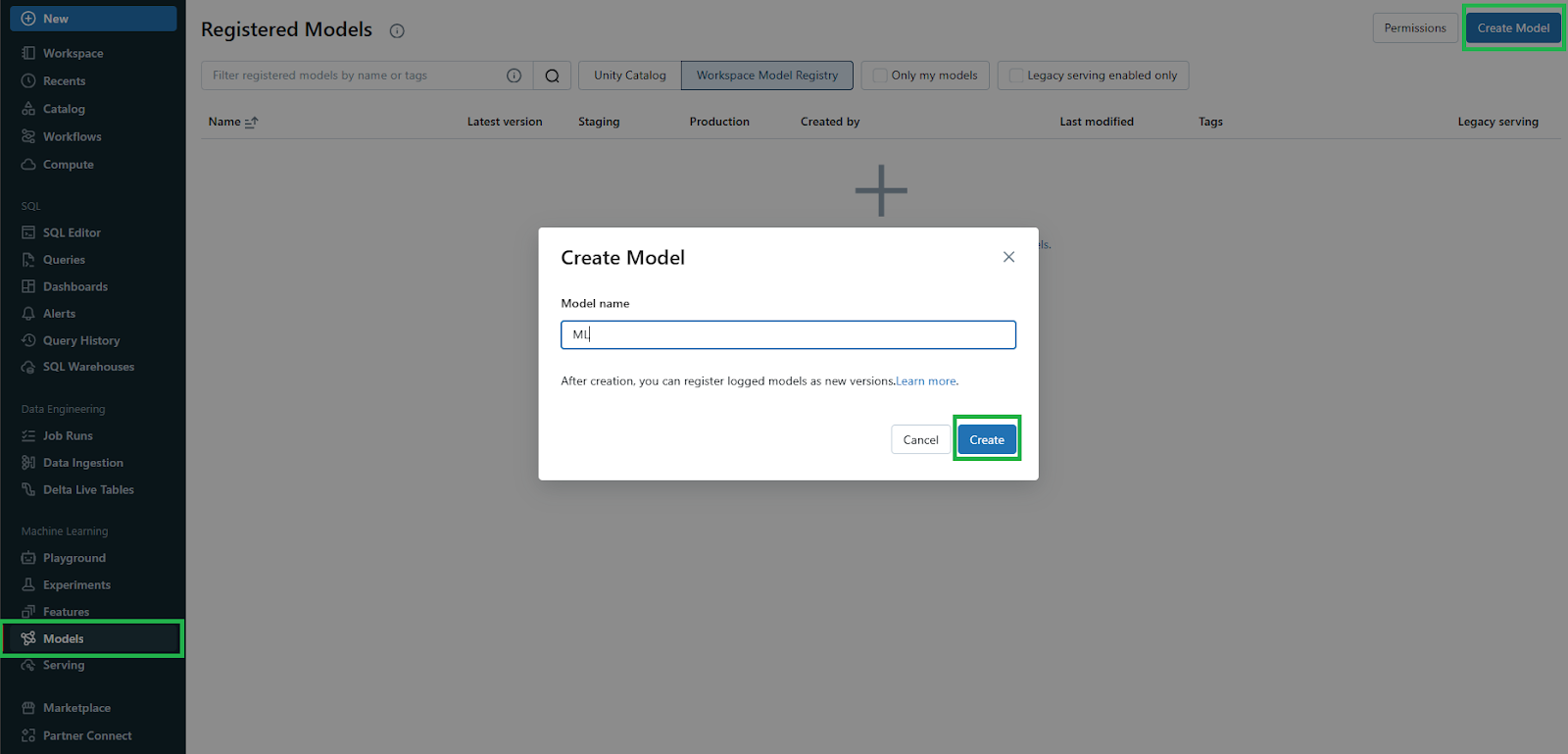
Task: Close the Create Model dialog
Action: [x=1008, y=257]
